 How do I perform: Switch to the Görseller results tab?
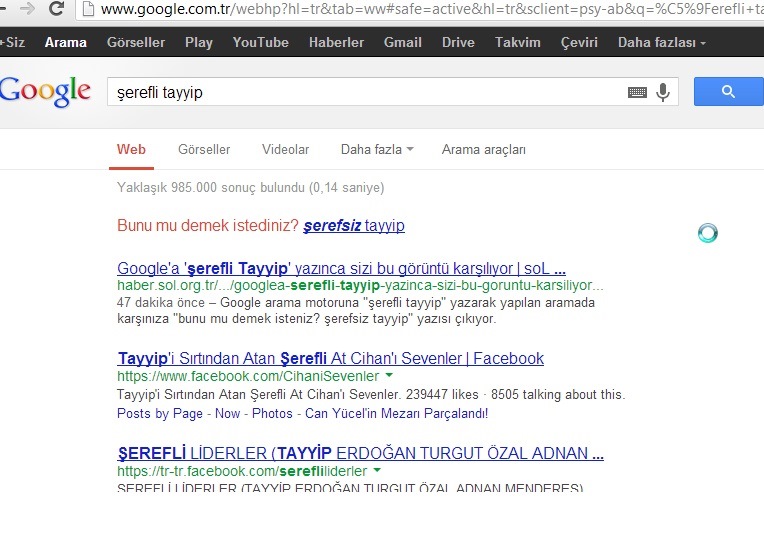[204, 149]
